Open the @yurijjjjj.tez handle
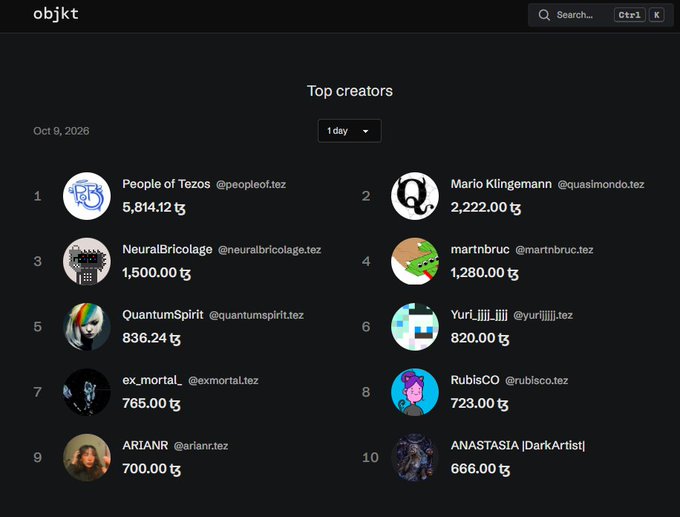Viewport: 680px width, 517px height. coord(543,315)
